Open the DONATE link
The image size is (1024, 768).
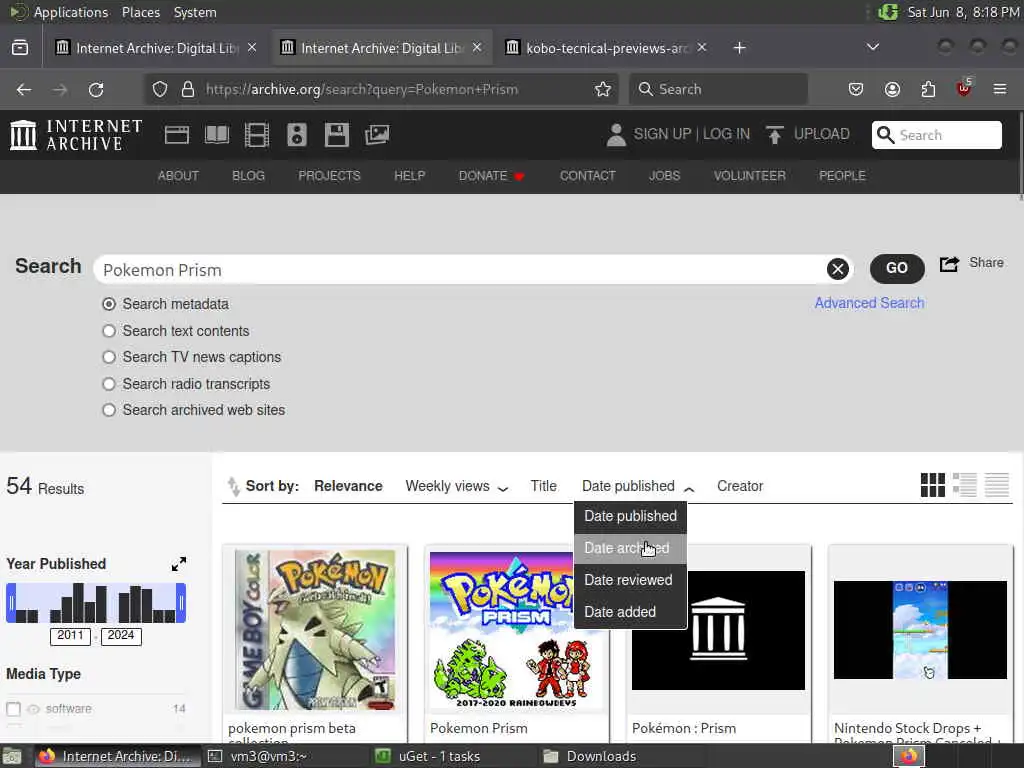(491, 176)
